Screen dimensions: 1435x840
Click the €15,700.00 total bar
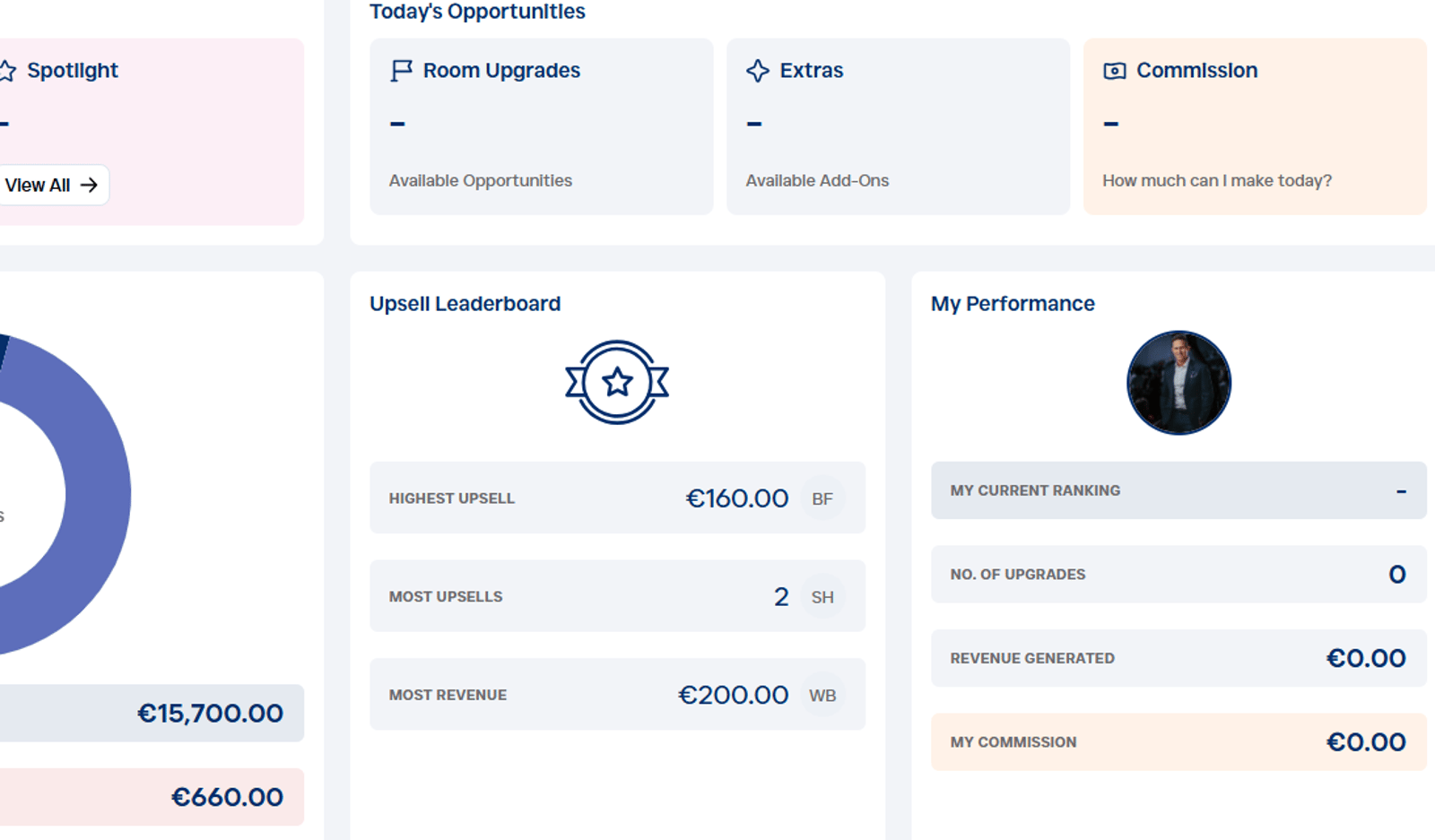(x=151, y=713)
